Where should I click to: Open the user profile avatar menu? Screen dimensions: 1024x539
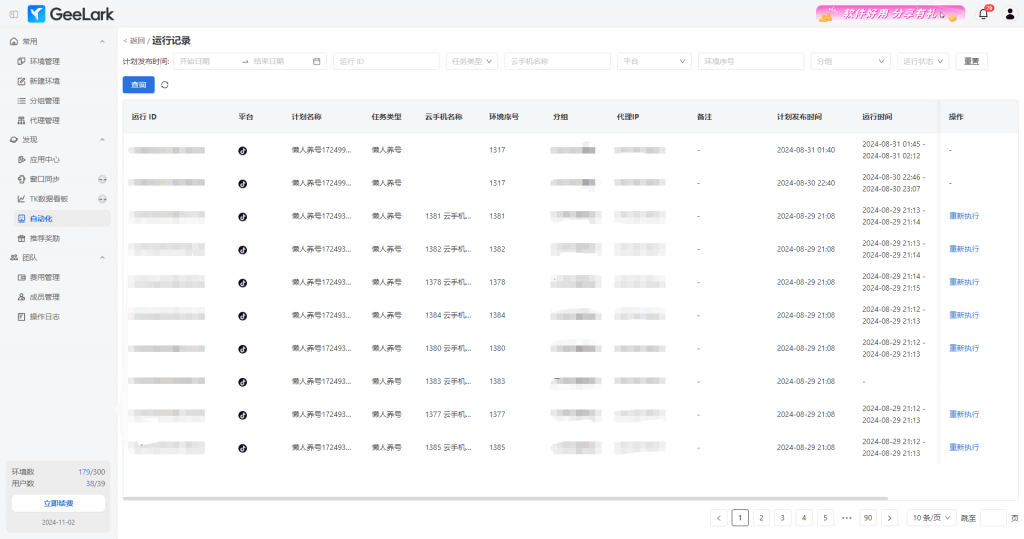click(1009, 14)
